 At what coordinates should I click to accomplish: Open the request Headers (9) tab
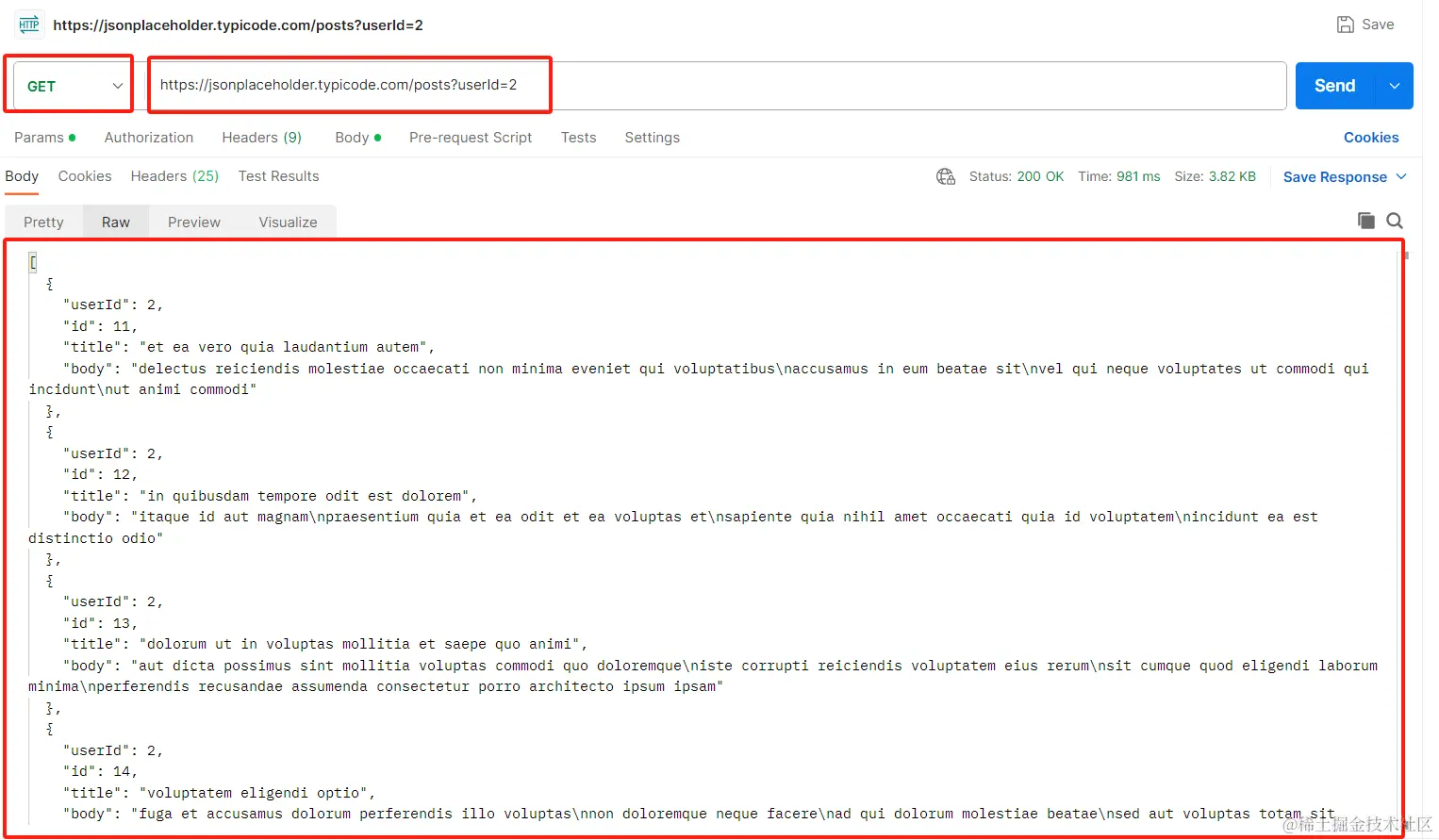[x=262, y=138]
